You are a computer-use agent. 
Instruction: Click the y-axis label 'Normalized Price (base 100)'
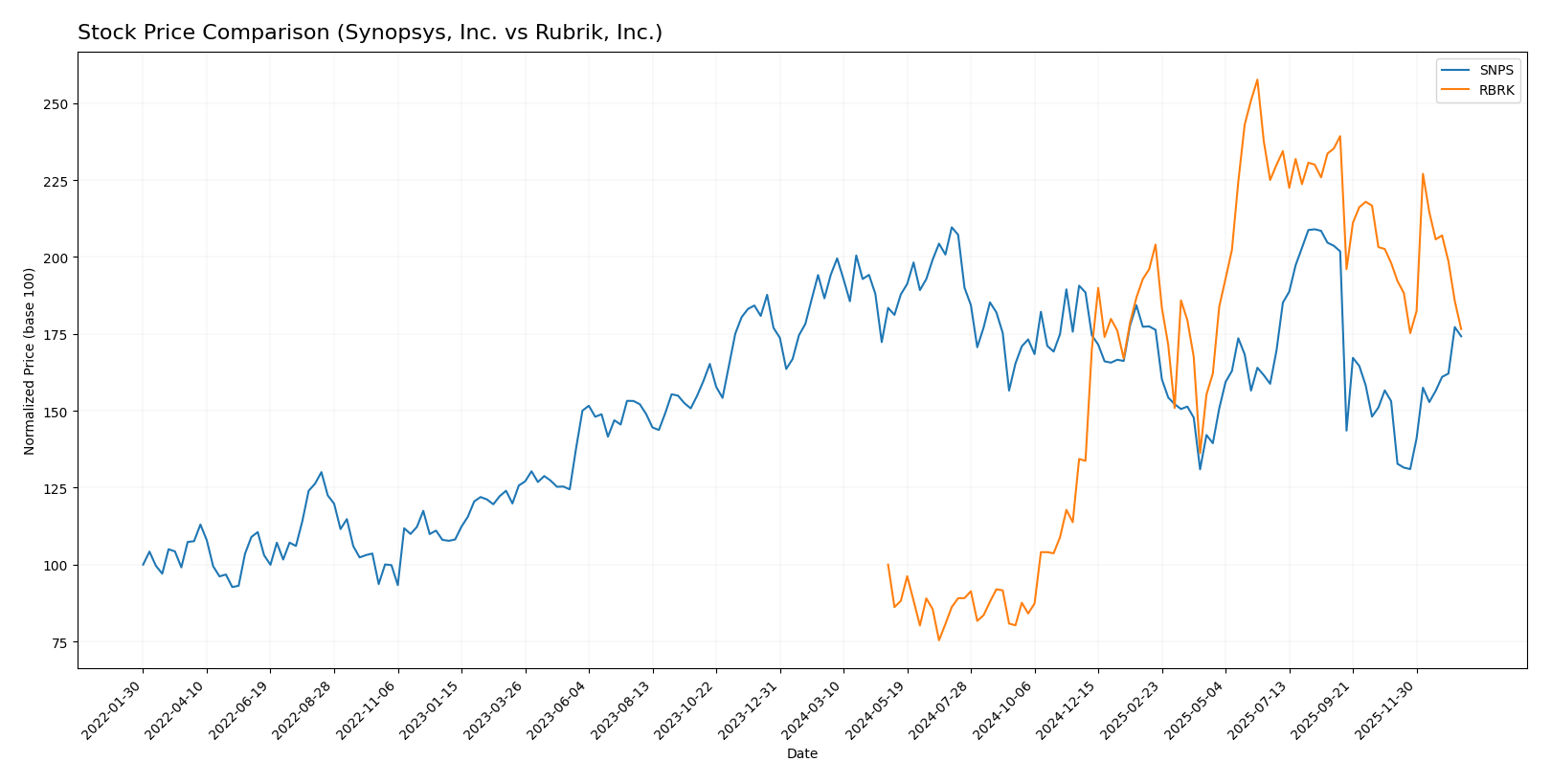(30, 361)
